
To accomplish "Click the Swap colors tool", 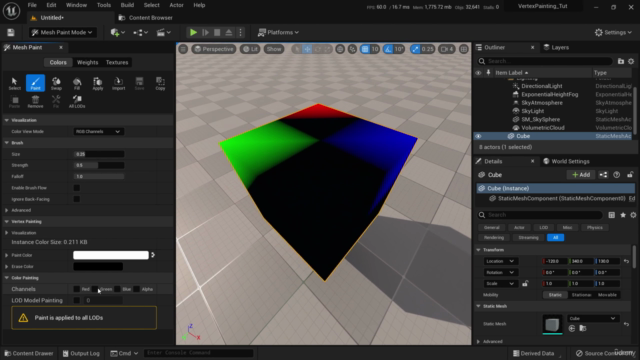I will click(x=56, y=83).
